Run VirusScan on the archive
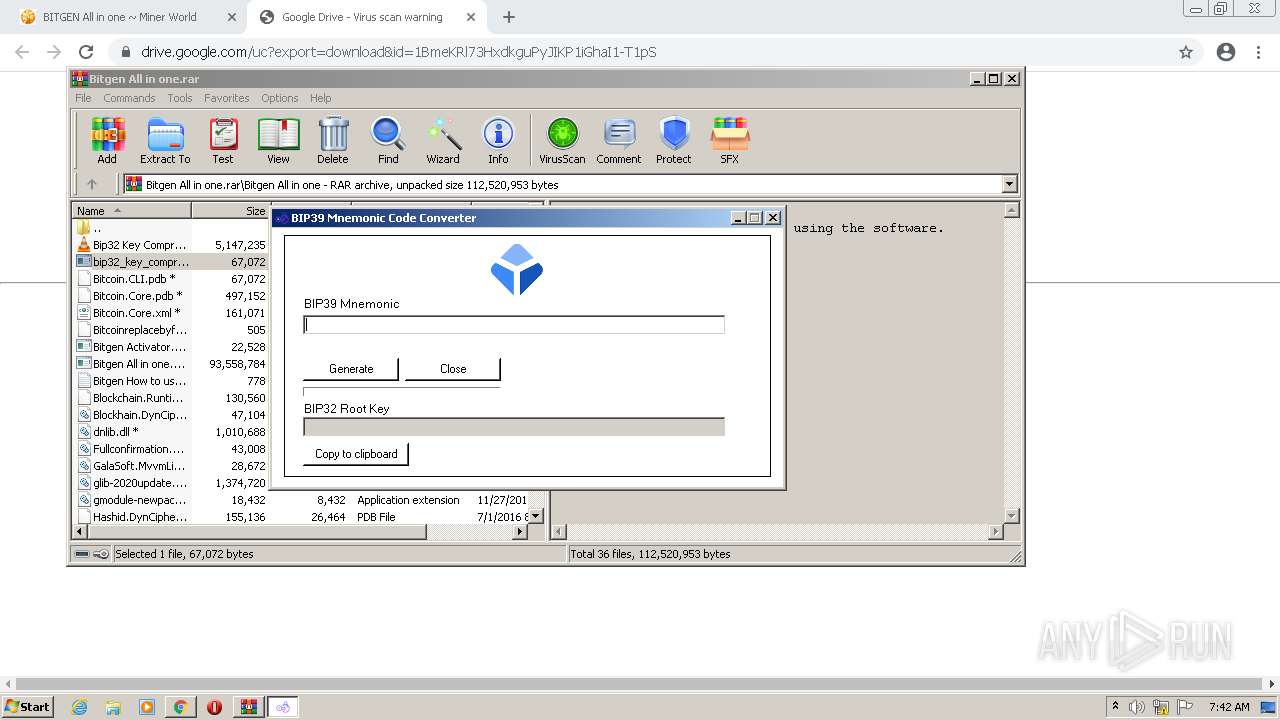 coord(562,140)
